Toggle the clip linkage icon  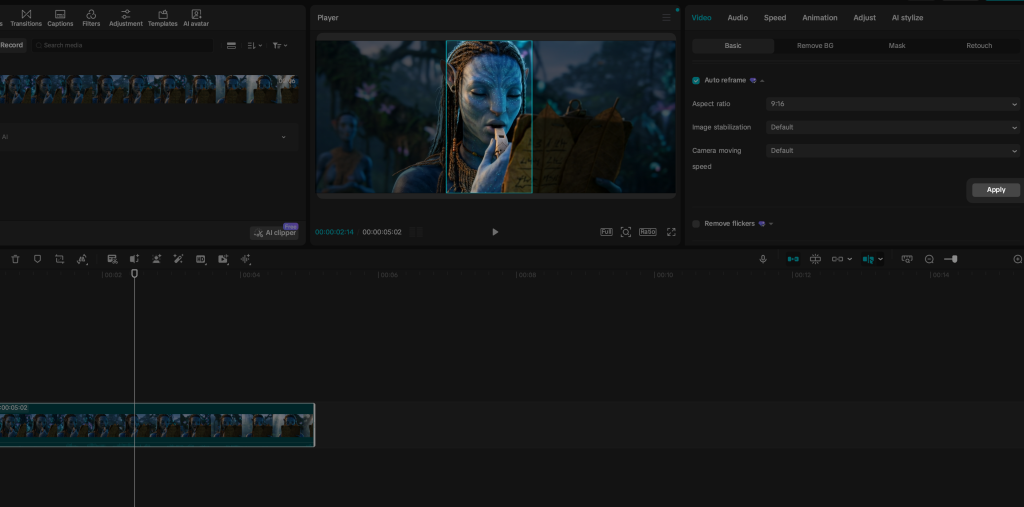pos(837,259)
